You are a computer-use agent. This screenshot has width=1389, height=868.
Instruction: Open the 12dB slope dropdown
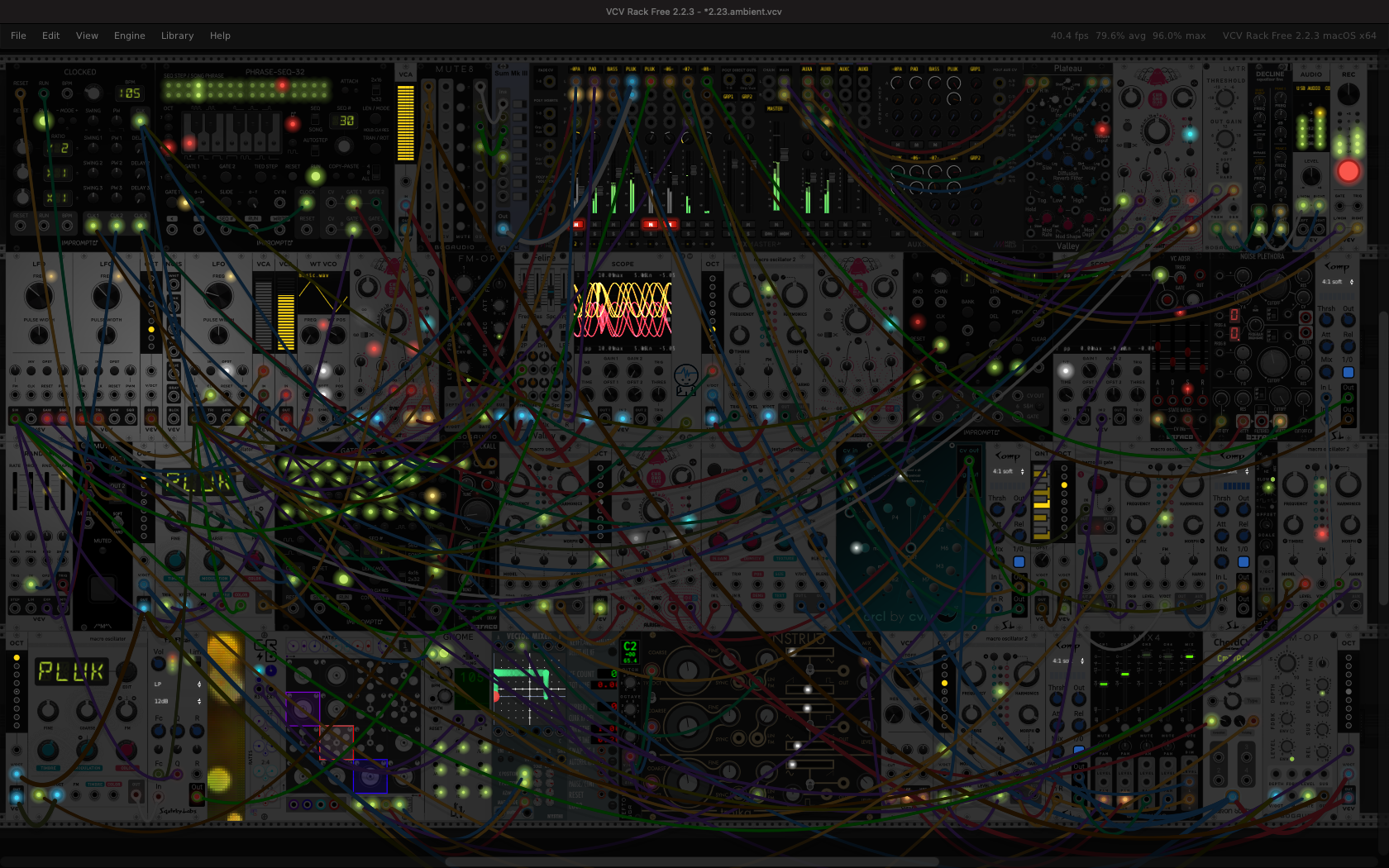pos(177,701)
